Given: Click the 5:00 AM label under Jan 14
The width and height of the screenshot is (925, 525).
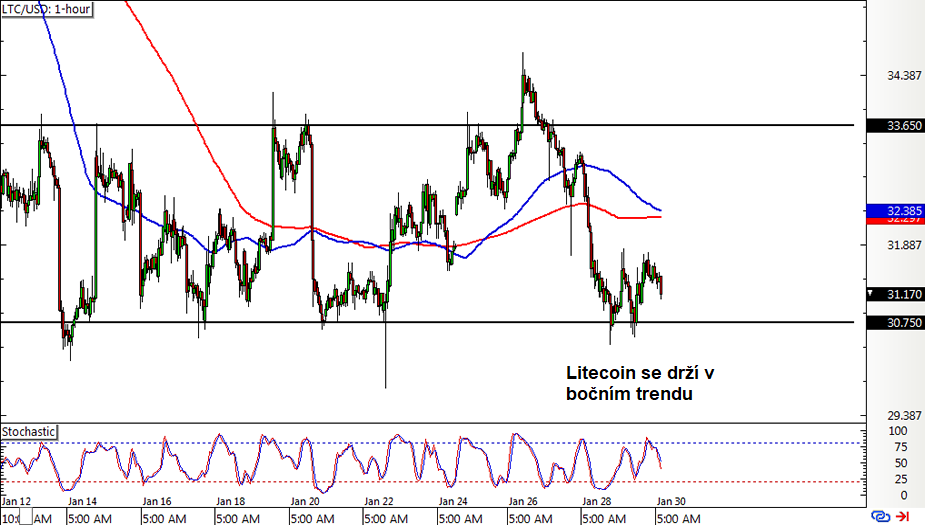Looking at the screenshot, I should [90, 519].
